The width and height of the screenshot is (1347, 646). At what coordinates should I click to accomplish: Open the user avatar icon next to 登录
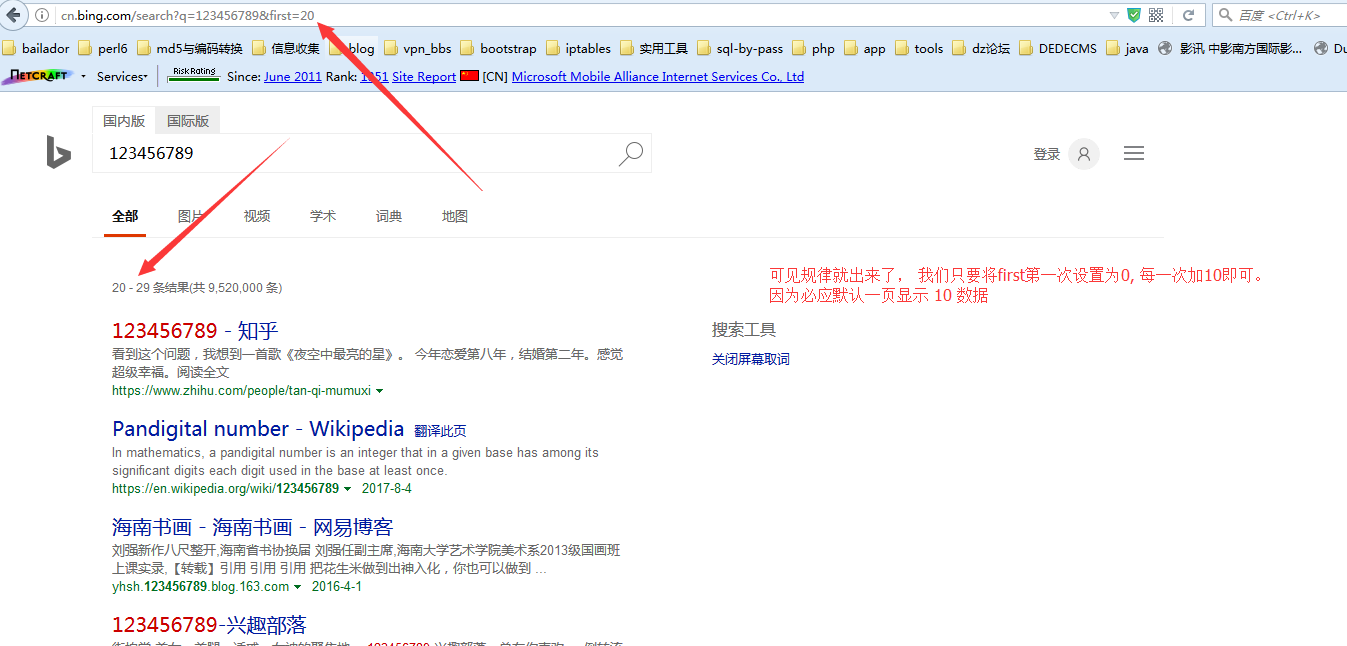click(1084, 154)
